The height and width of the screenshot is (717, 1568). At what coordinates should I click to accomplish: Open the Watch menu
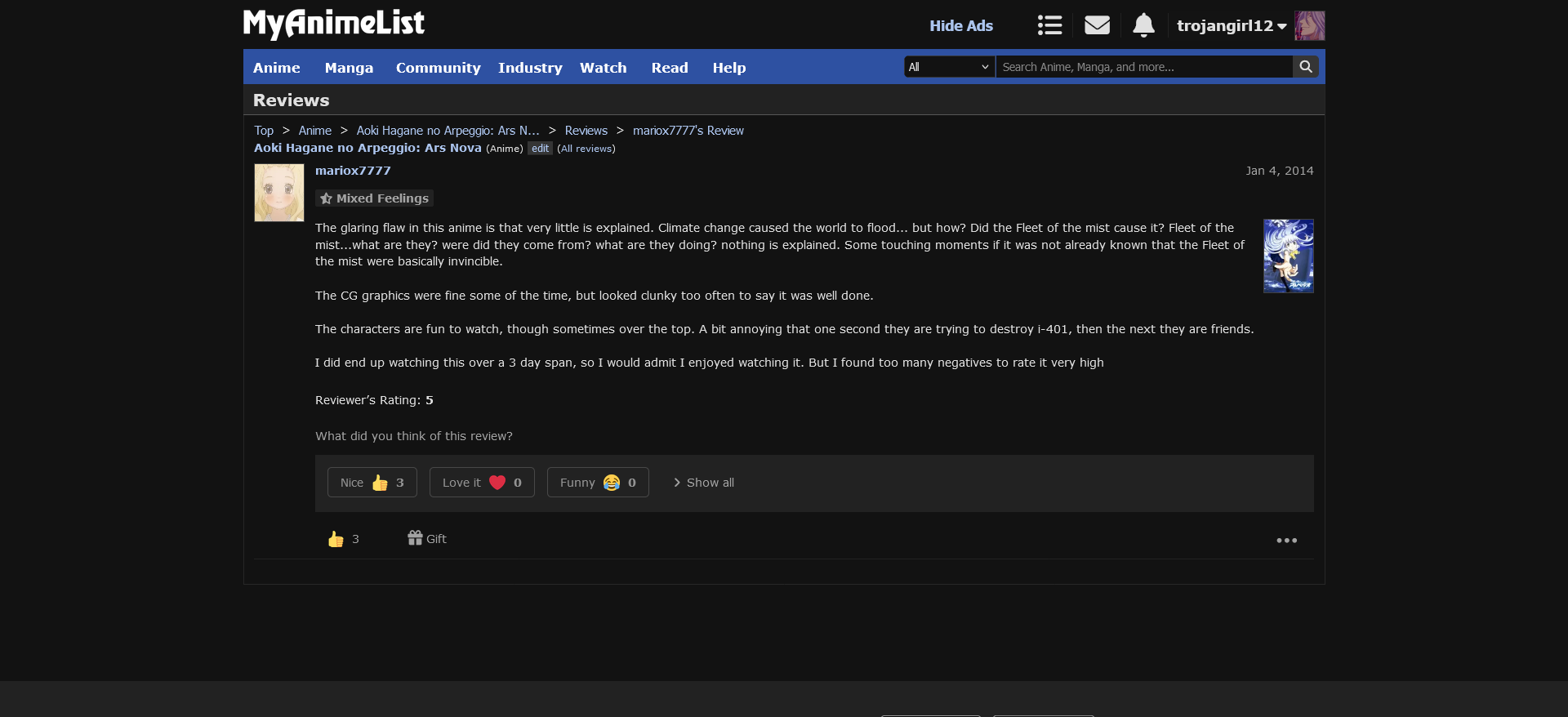(x=603, y=68)
